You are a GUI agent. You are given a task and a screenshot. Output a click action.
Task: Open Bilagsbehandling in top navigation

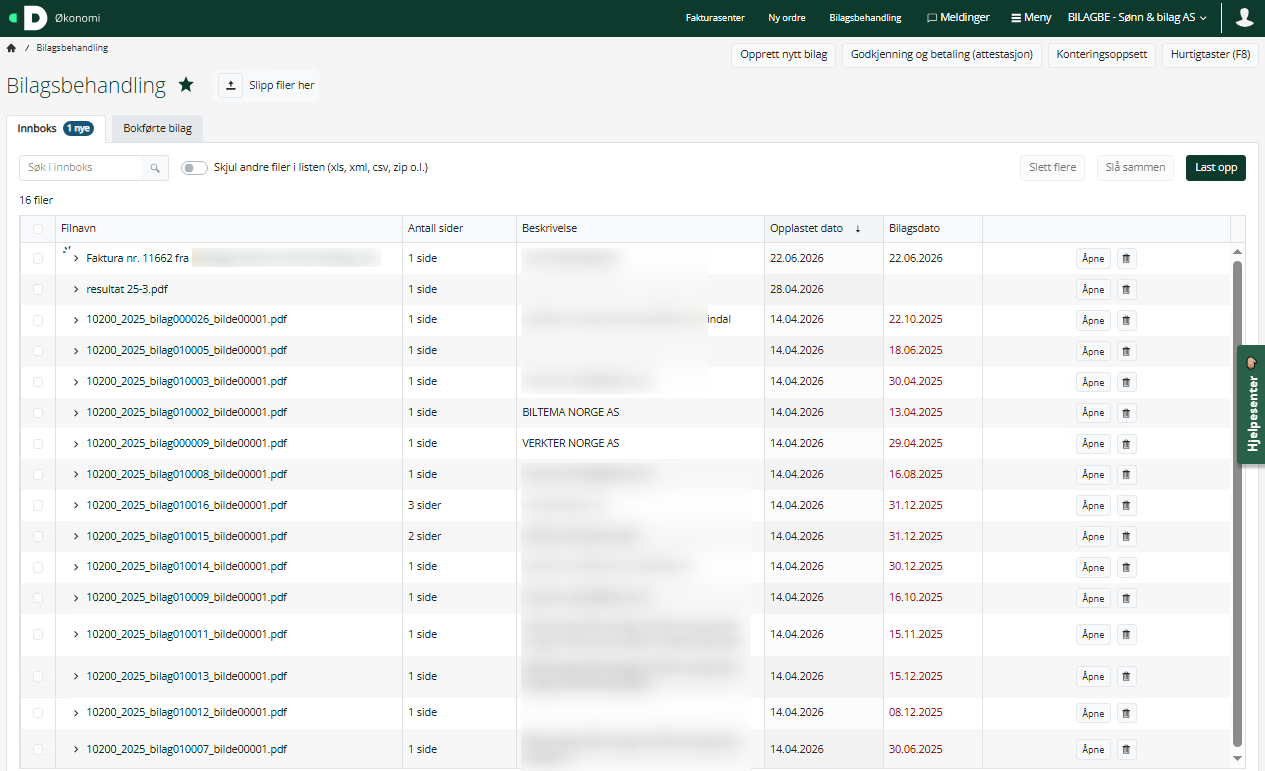click(x=865, y=17)
